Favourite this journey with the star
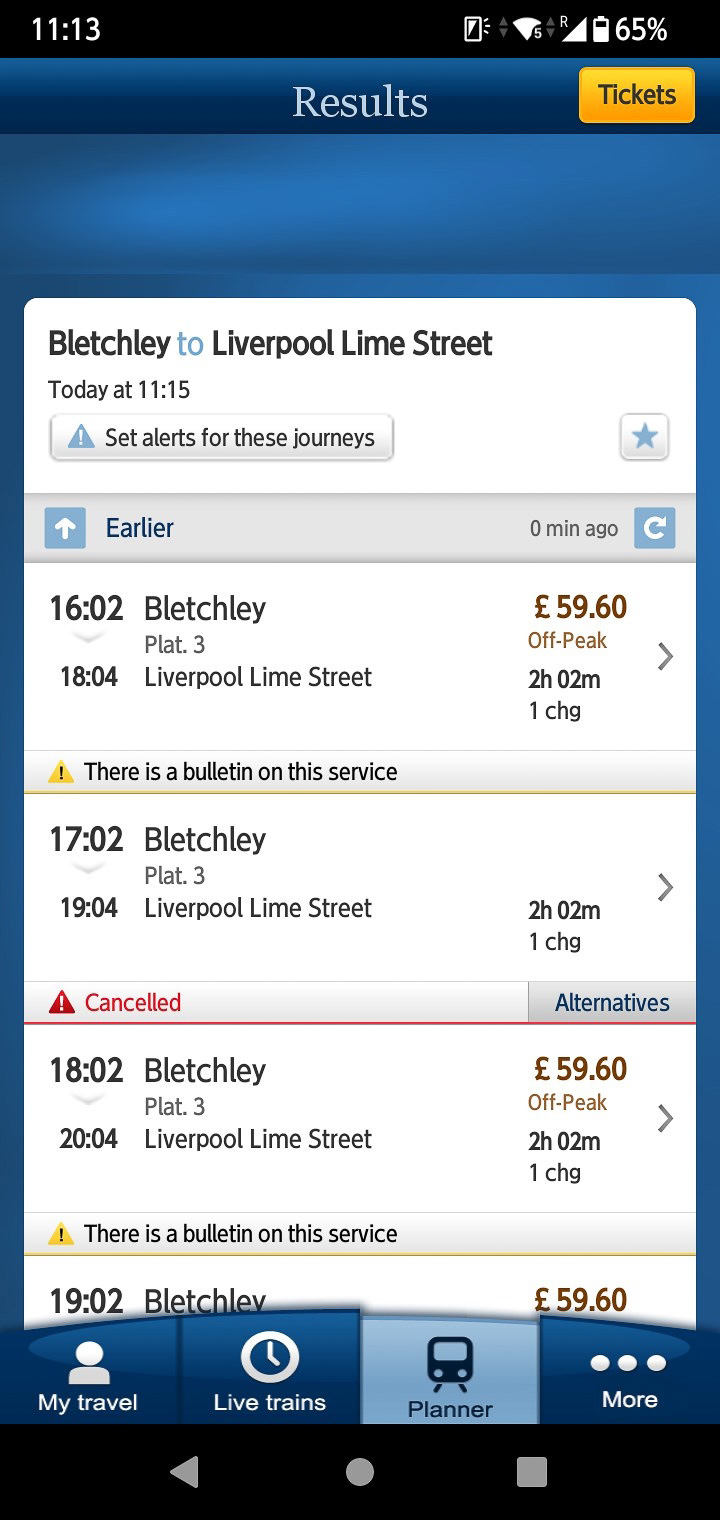The image size is (720, 1520). click(x=644, y=437)
